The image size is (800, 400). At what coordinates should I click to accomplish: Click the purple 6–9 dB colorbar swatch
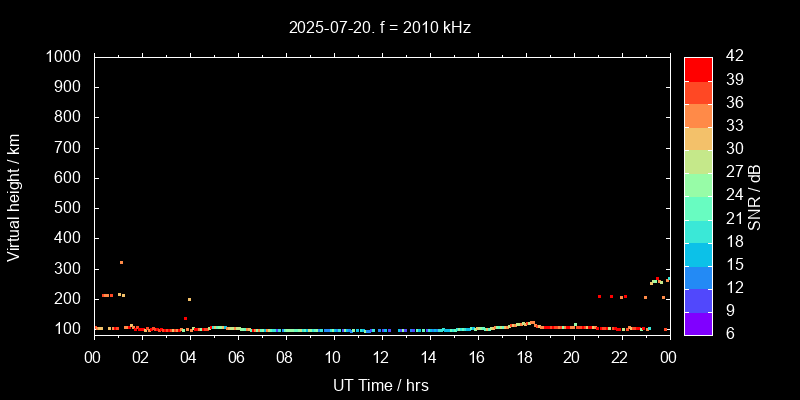click(697, 322)
